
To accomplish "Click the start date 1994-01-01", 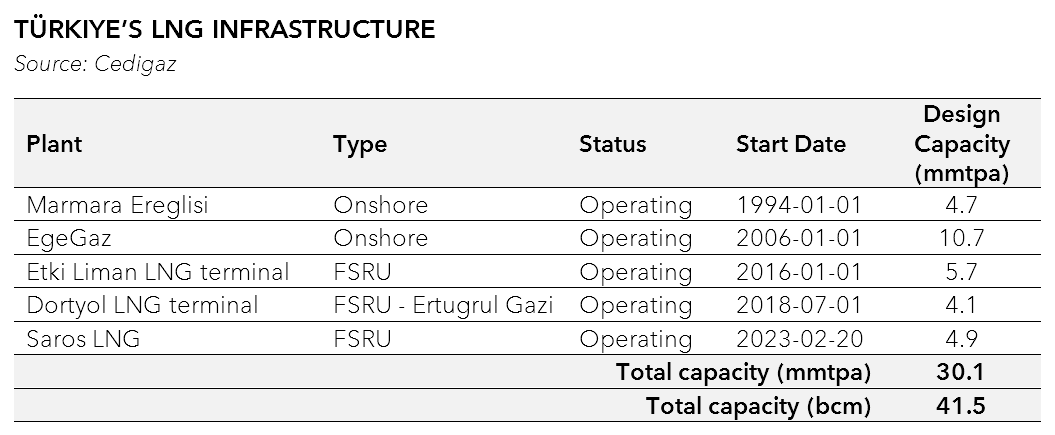I will point(798,206).
